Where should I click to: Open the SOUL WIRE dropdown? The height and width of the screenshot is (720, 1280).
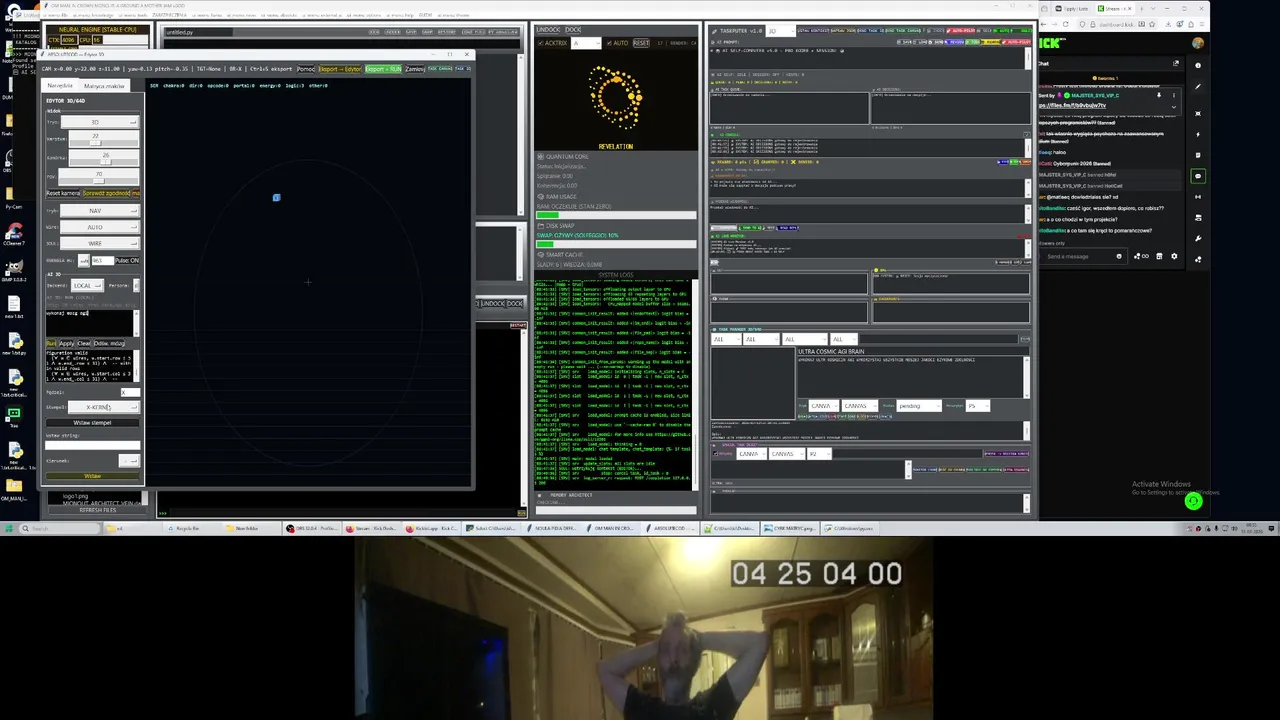[100, 243]
